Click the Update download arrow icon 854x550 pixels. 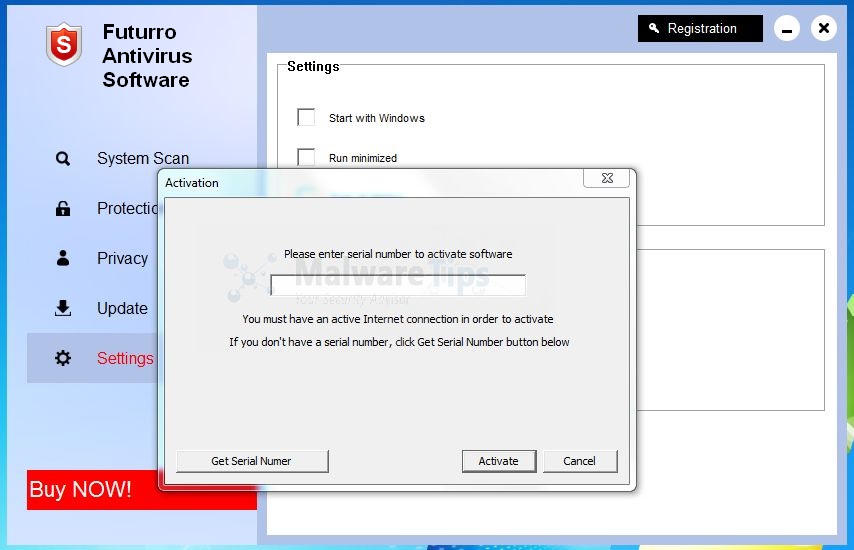click(x=63, y=308)
